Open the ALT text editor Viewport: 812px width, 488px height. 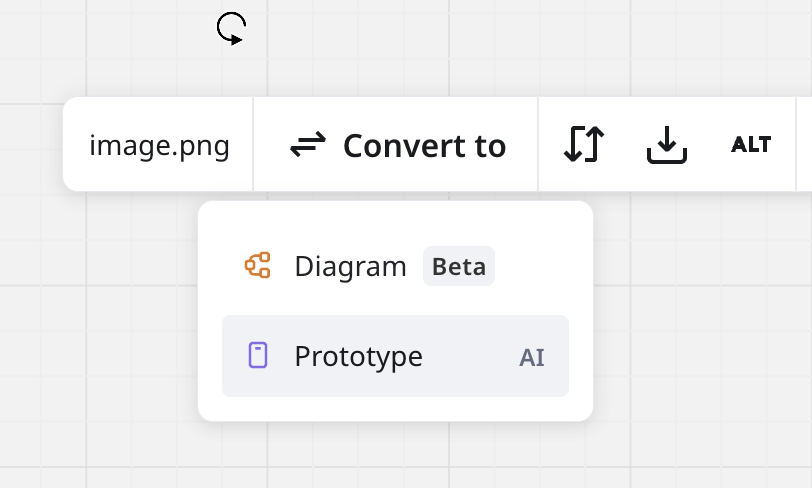point(751,145)
